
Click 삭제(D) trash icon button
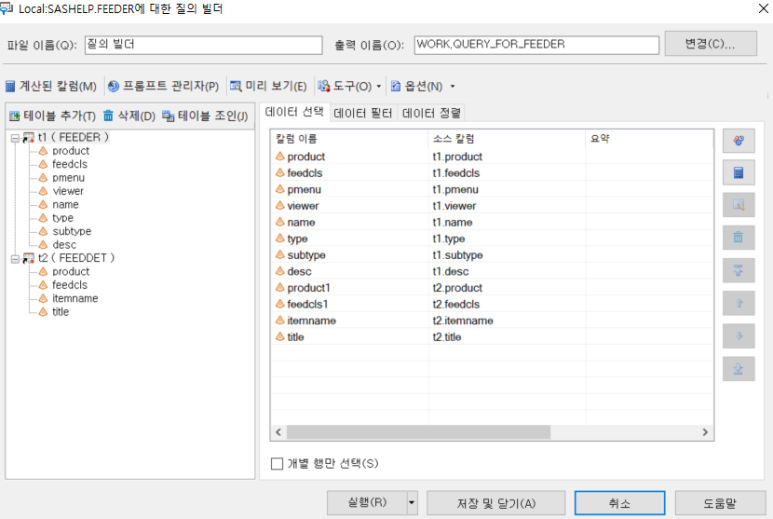click(129, 116)
